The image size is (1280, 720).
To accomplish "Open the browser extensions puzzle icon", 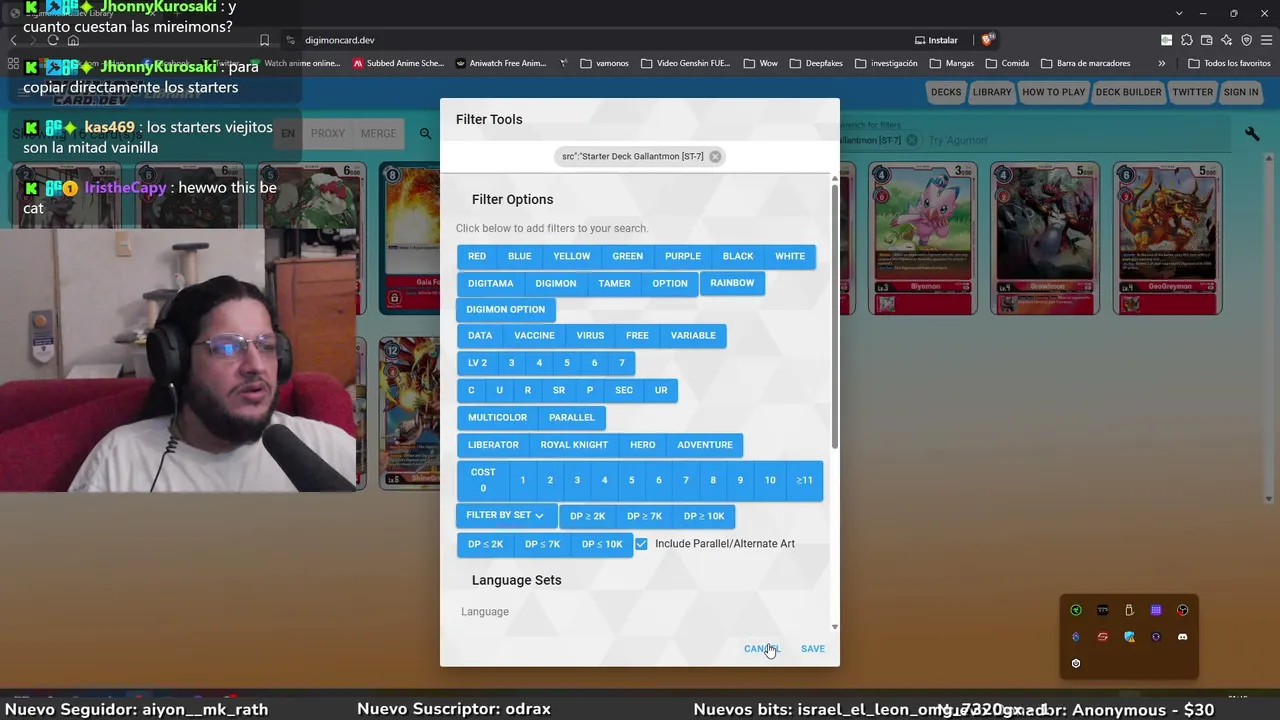I will [1187, 40].
